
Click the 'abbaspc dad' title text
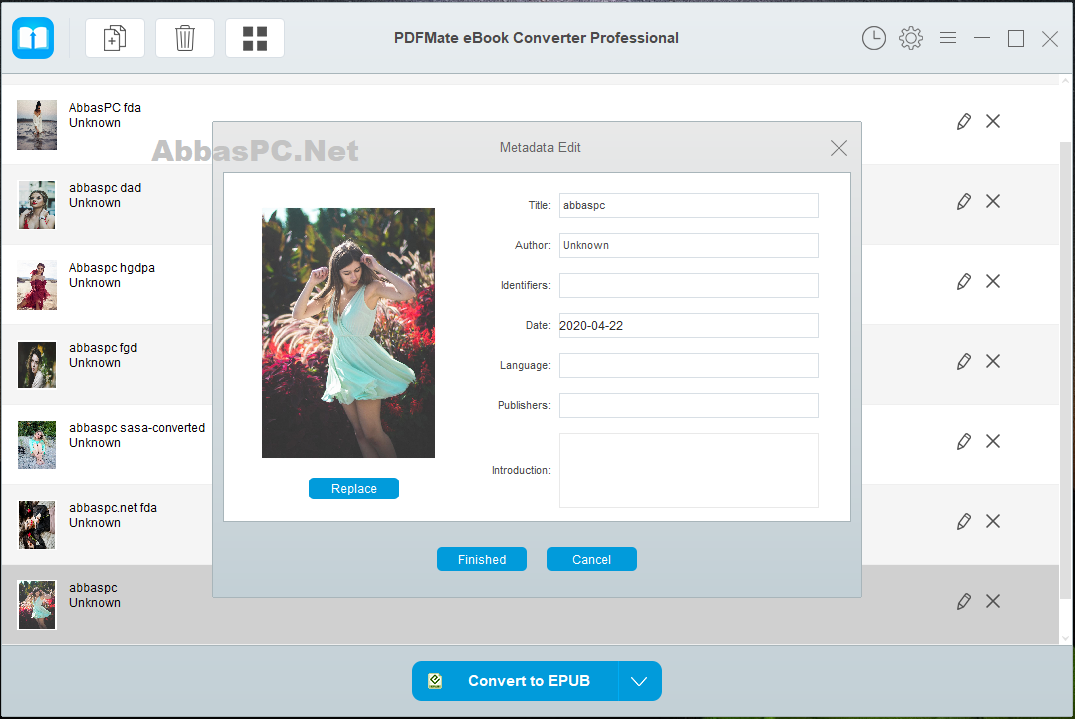(105, 188)
